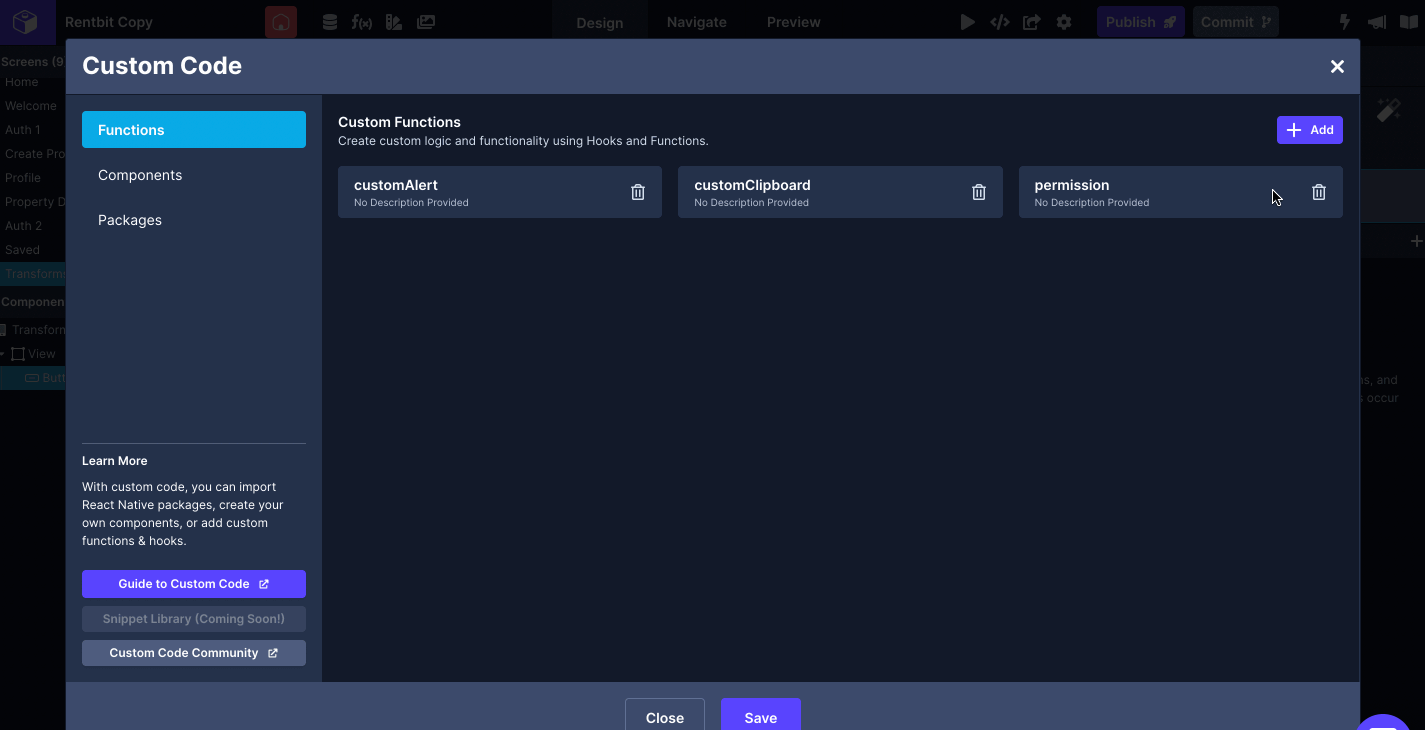Screen dimensions: 1425x730
Task: Select the Welcome screen in sidebar
Action: coord(31,106)
